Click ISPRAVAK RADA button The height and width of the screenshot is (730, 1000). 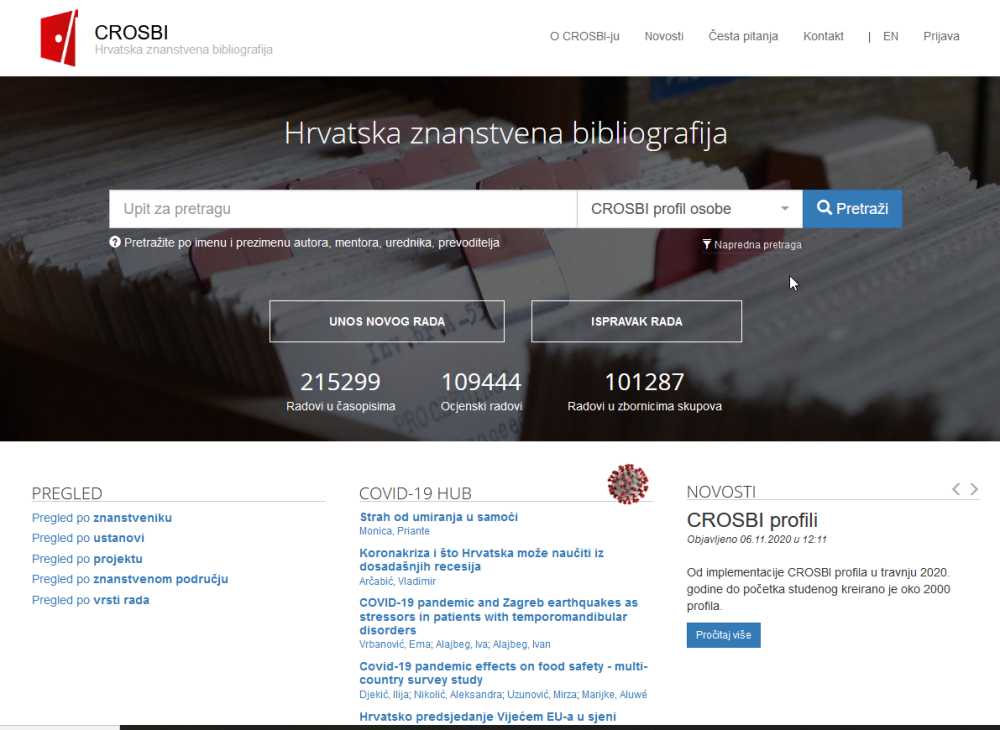(x=636, y=321)
